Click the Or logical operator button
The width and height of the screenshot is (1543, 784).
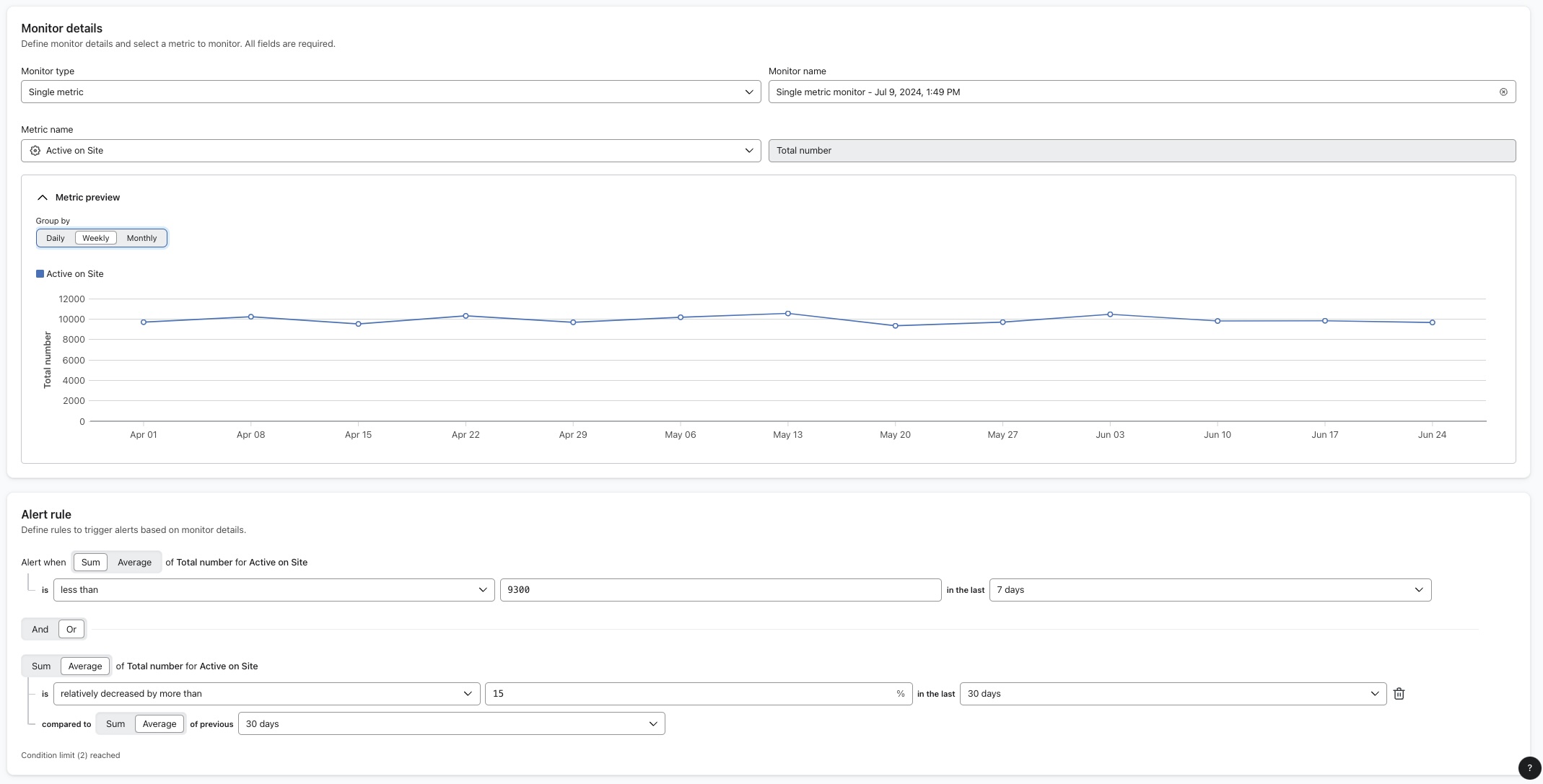click(71, 629)
